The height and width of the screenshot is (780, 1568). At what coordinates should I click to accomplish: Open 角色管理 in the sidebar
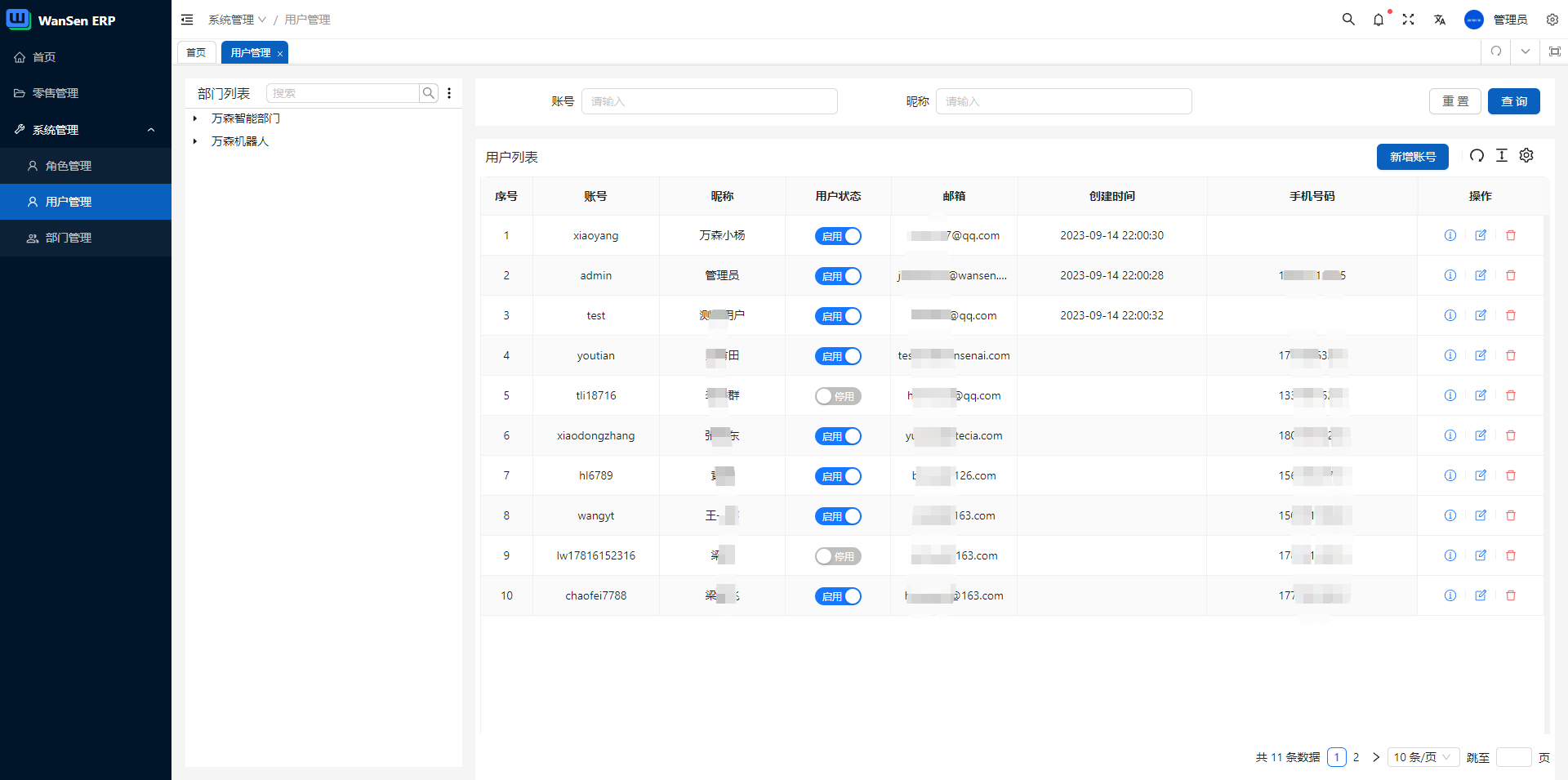pyautogui.click(x=69, y=166)
